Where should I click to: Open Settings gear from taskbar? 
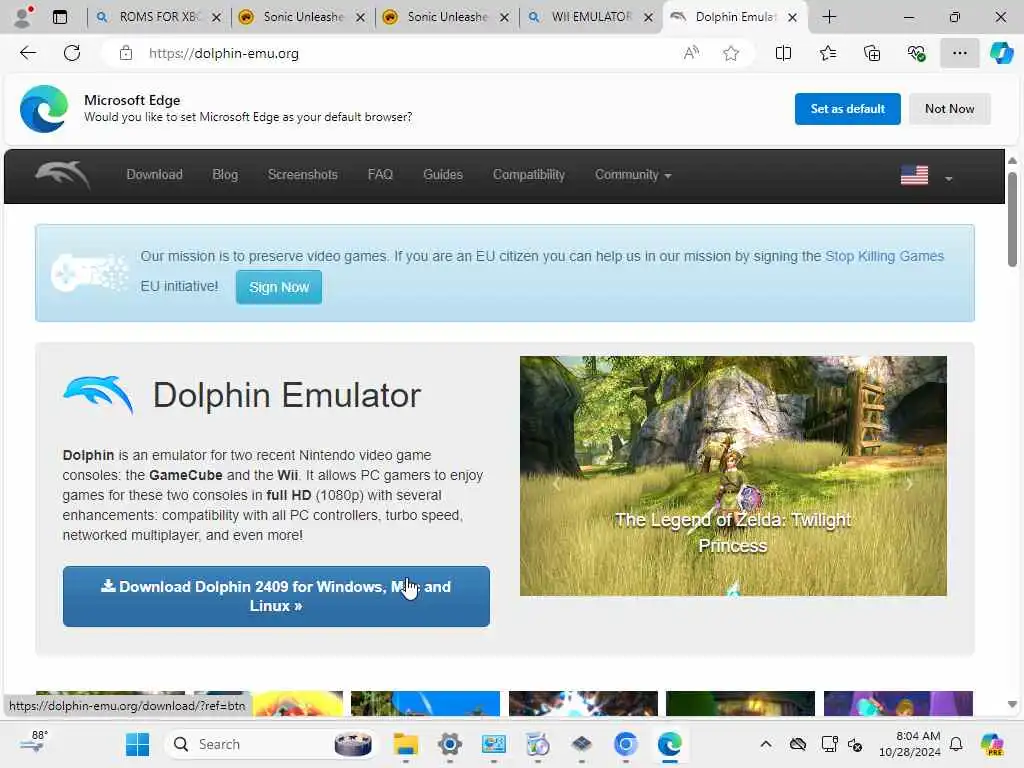point(450,744)
